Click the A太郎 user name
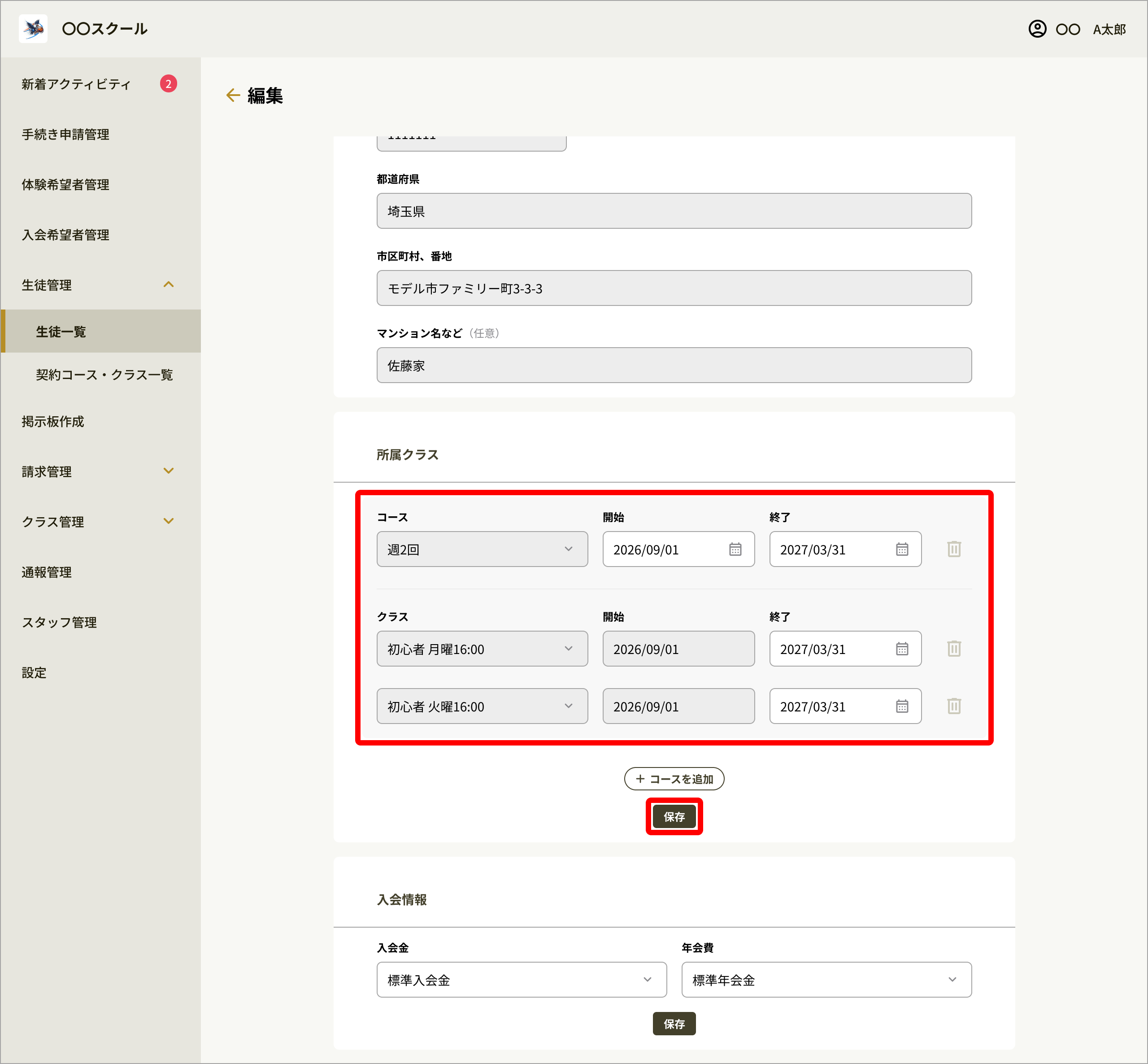The image size is (1148, 1064). tap(1109, 29)
